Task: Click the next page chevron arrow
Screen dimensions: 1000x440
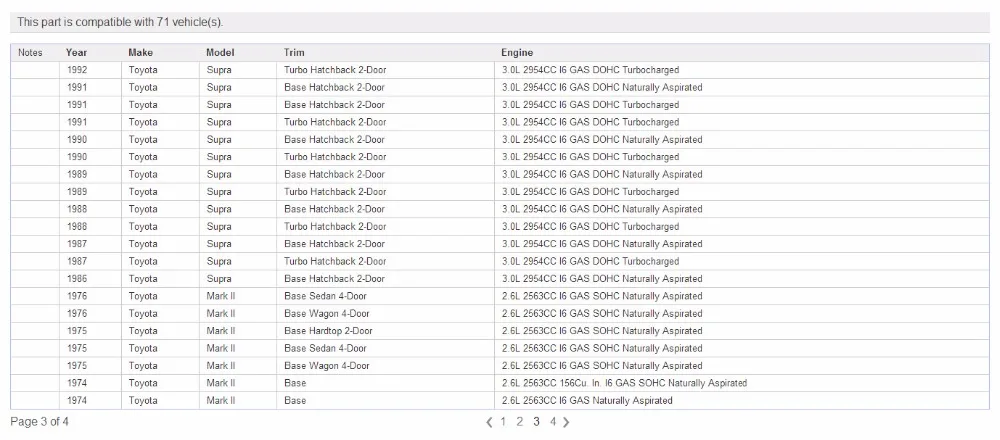Action: coord(566,422)
